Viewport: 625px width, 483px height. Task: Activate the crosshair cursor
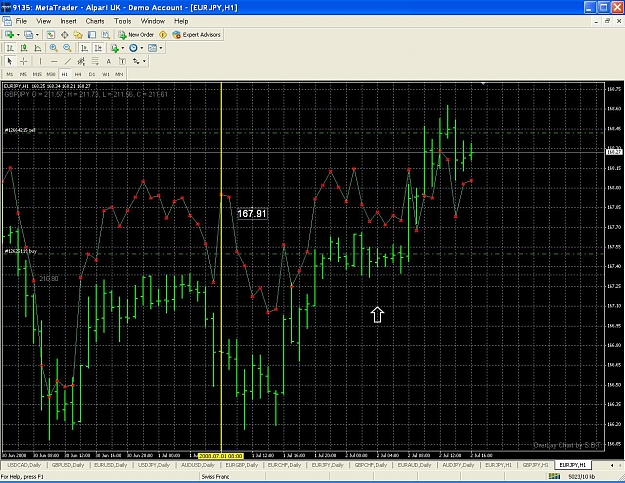pyautogui.click(x=24, y=61)
